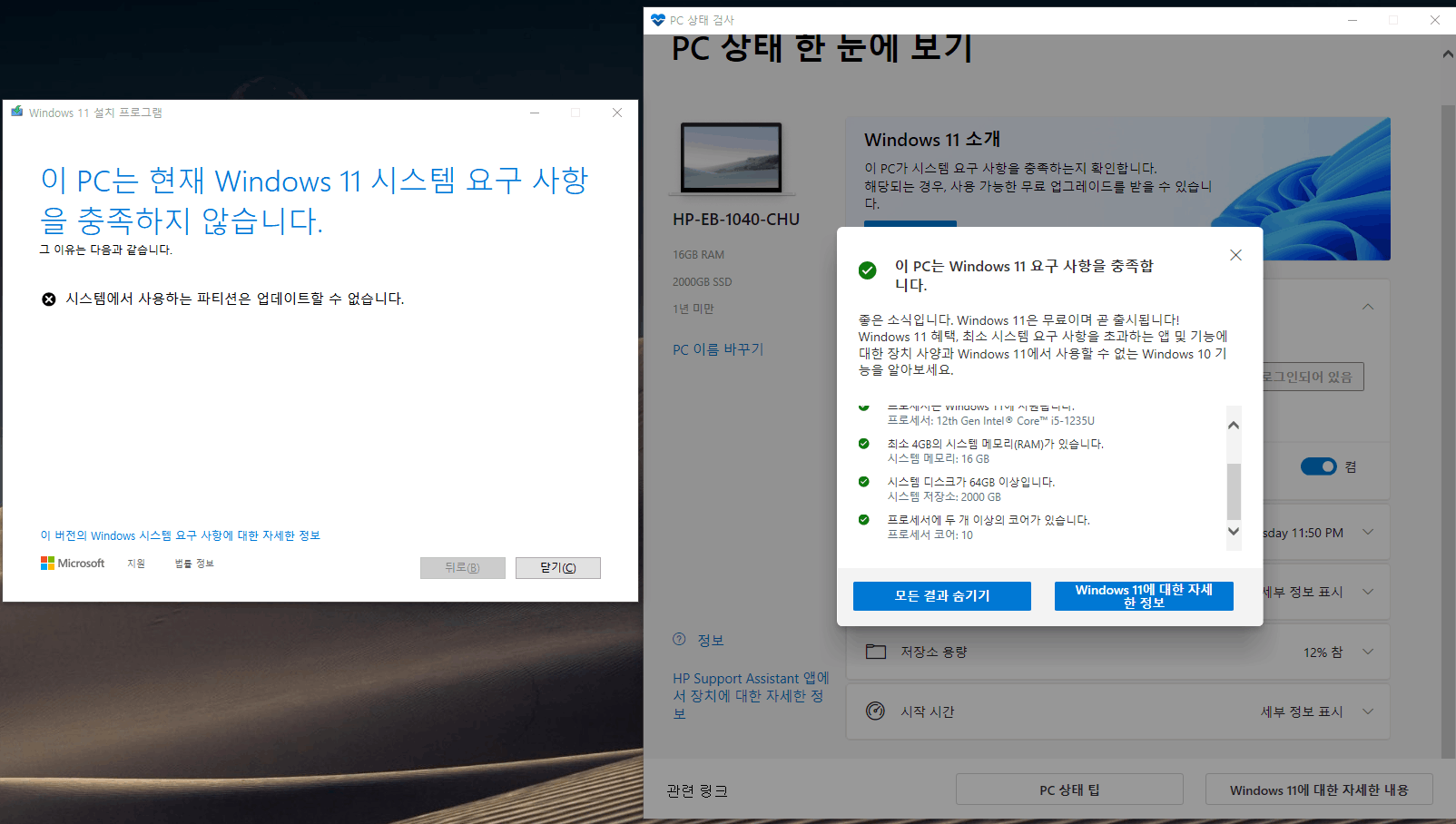
Task: Open the HP Support Assistant device info link
Action: [751, 696]
